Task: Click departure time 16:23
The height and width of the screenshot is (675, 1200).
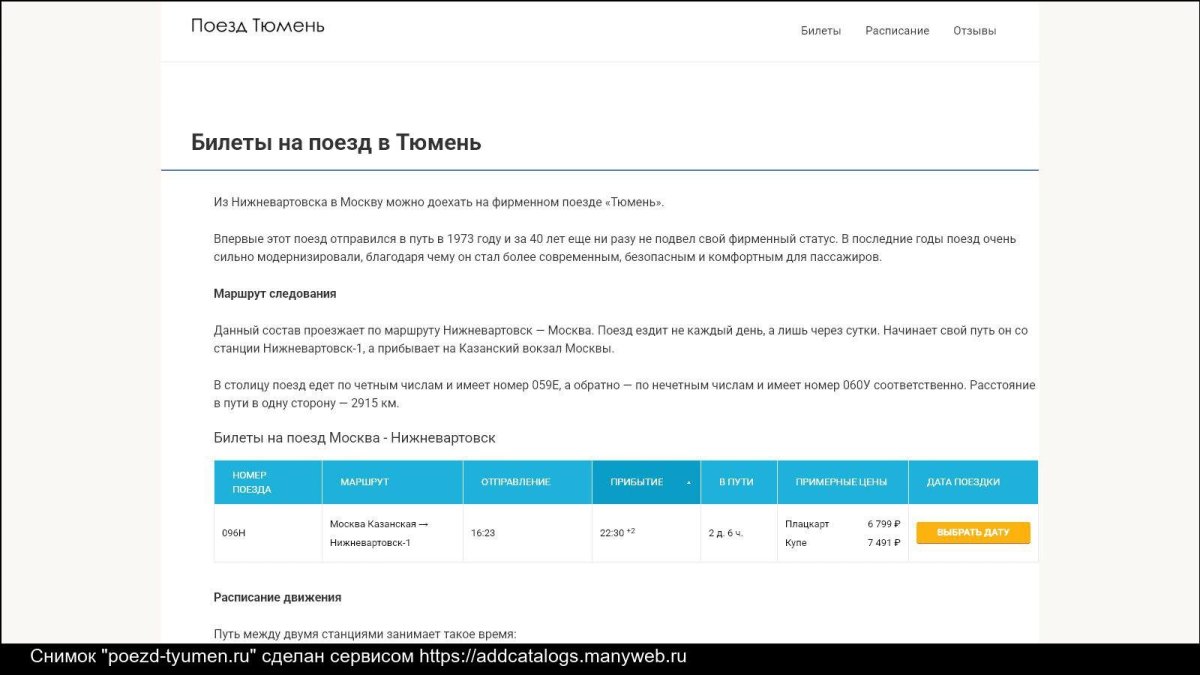Action: pos(483,533)
